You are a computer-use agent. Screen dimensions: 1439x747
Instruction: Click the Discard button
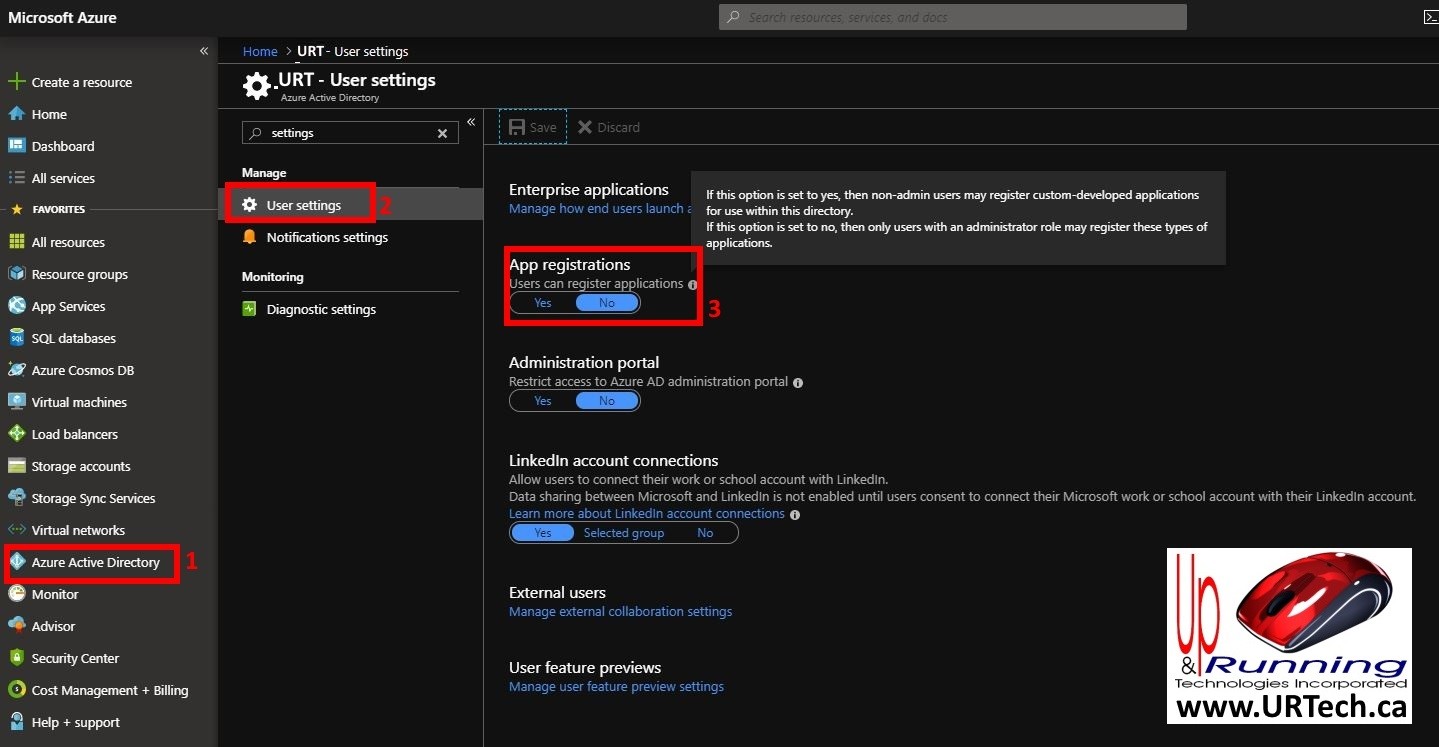pyautogui.click(x=609, y=127)
